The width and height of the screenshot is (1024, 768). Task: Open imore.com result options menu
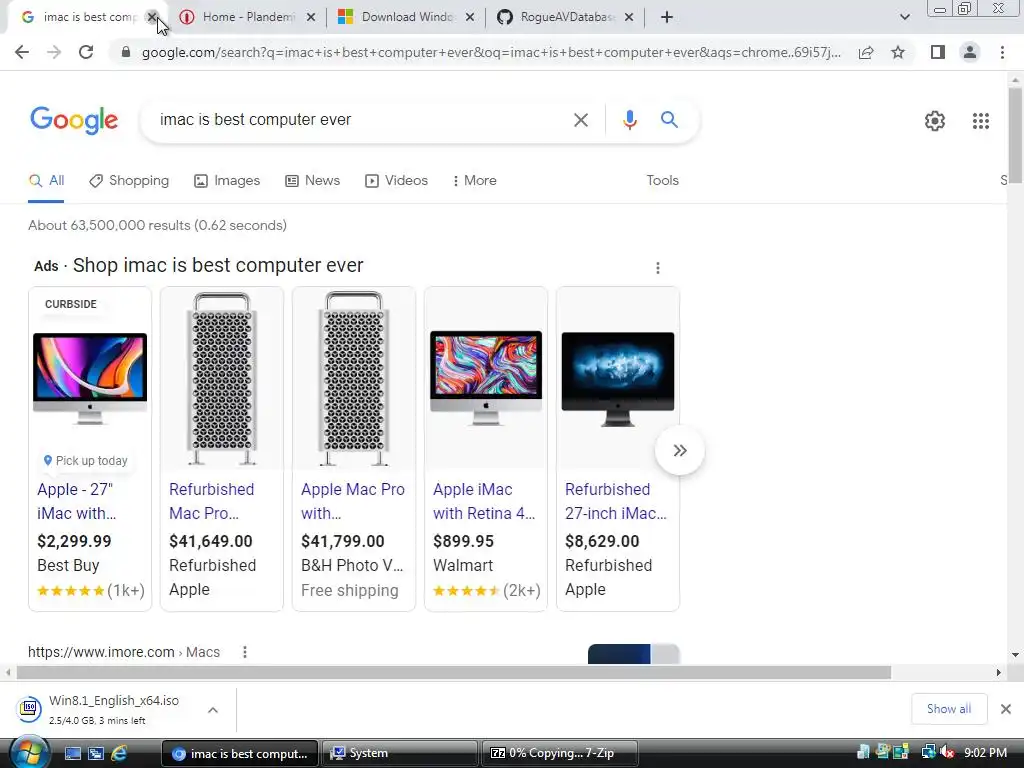[245, 652]
